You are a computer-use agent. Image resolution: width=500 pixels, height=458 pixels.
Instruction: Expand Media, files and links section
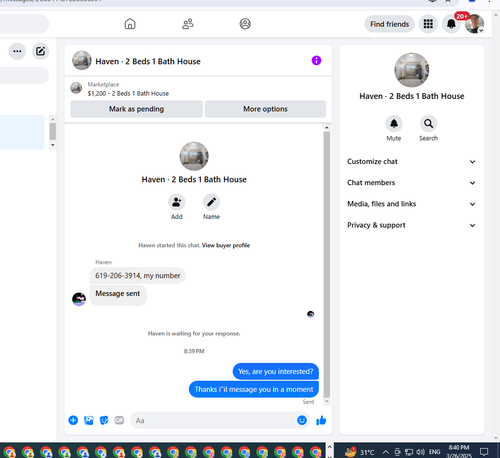tap(411, 204)
